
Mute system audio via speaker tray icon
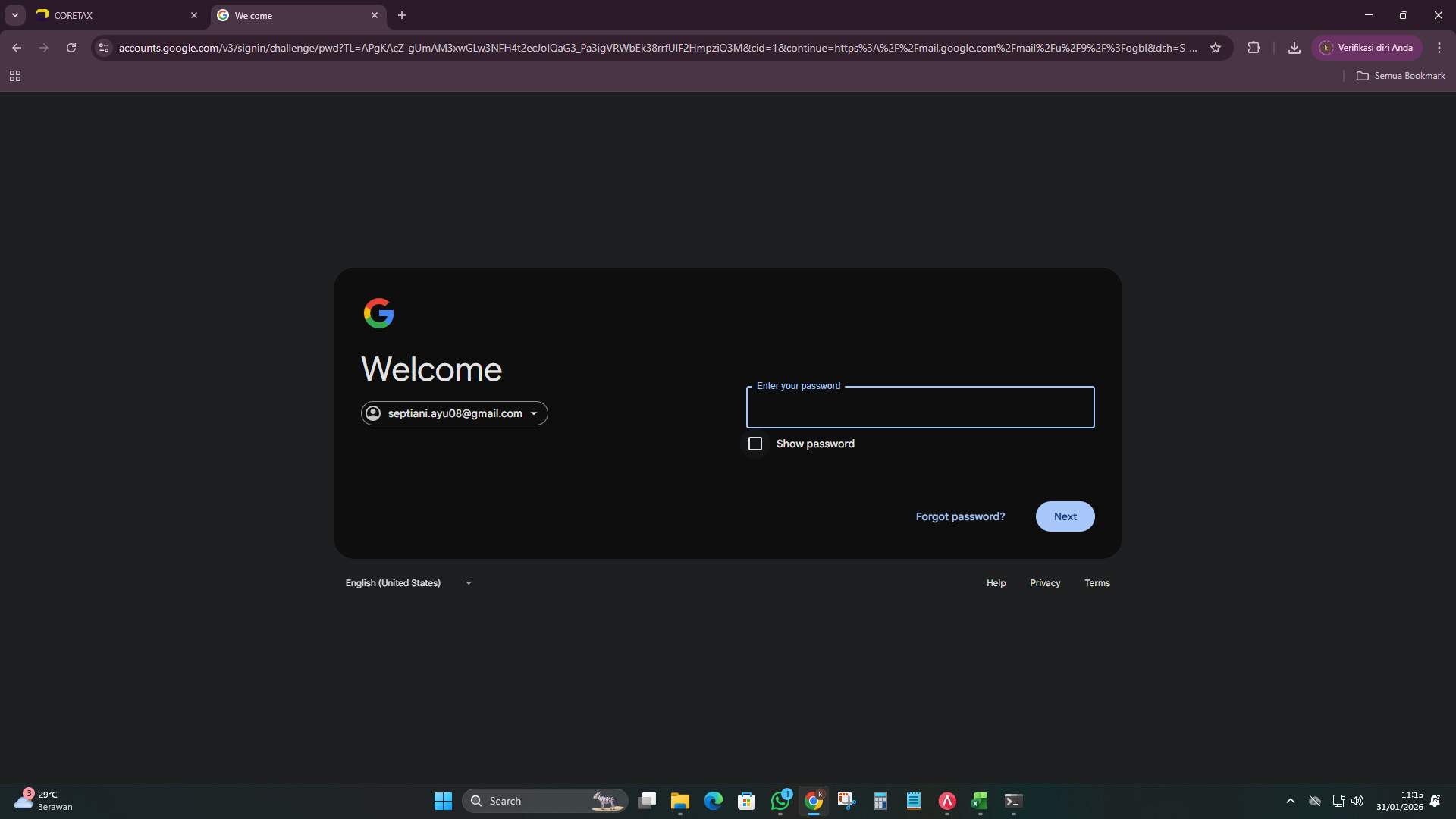(1357, 800)
